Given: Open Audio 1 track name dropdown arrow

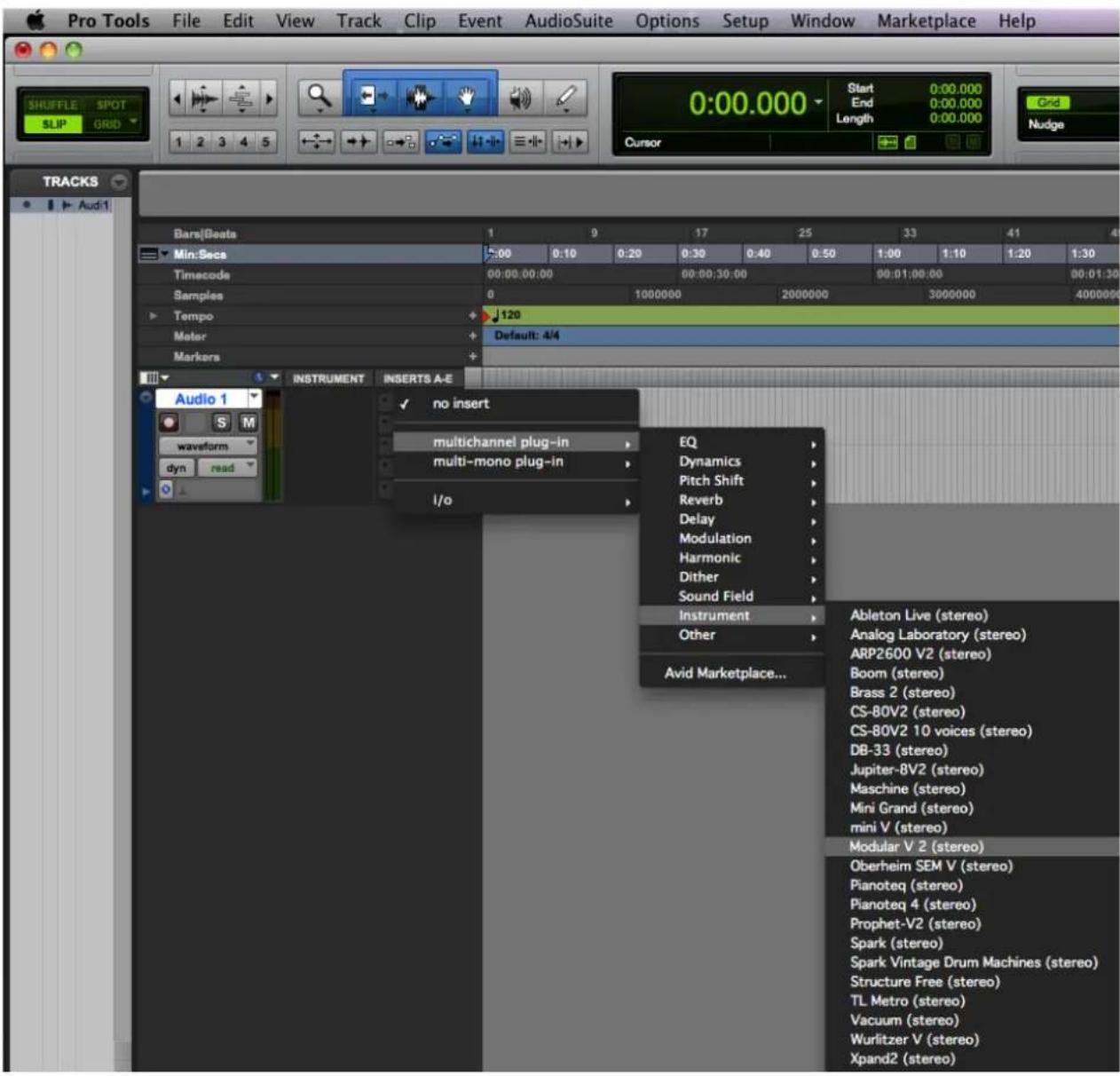Looking at the screenshot, I should pos(255,398).
